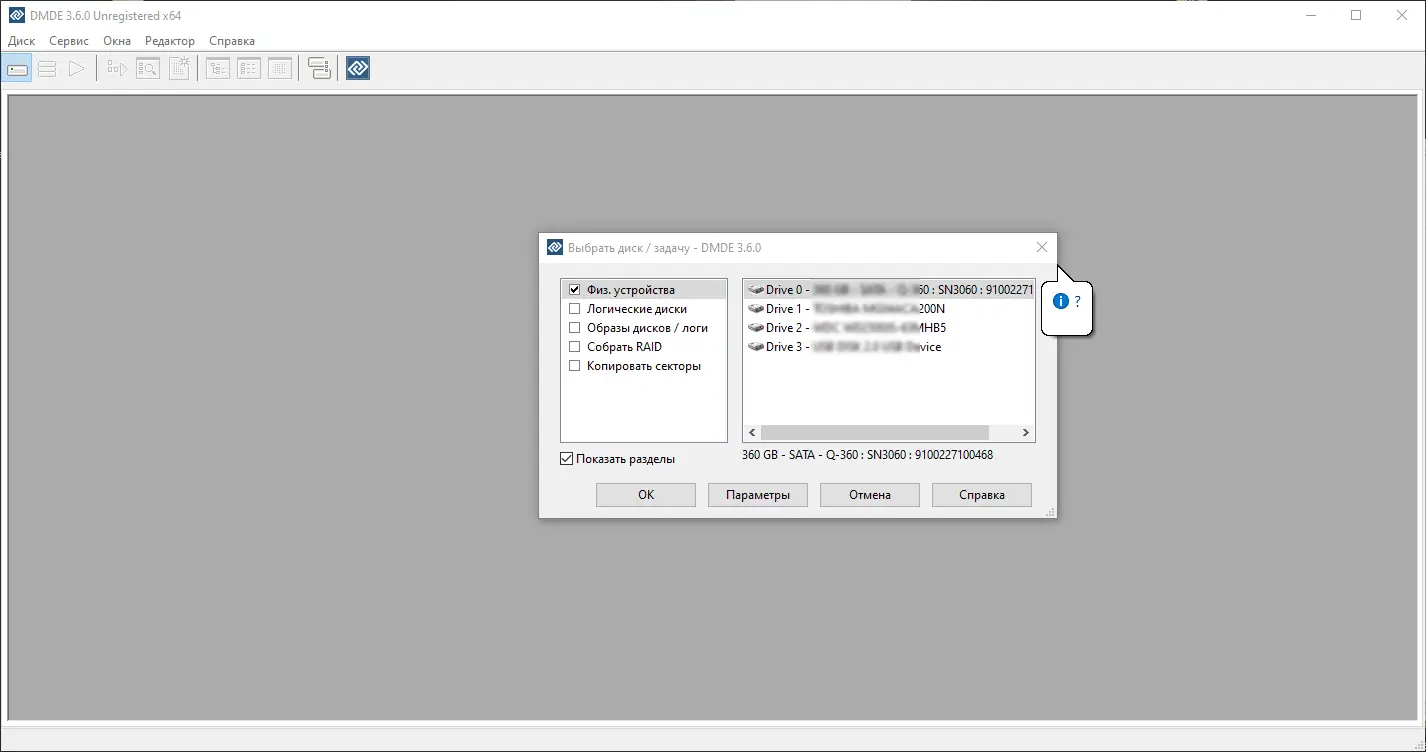This screenshot has width=1426, height=752.
Task: Open the Справка menu in menu bar
Action: pos(232,41)
